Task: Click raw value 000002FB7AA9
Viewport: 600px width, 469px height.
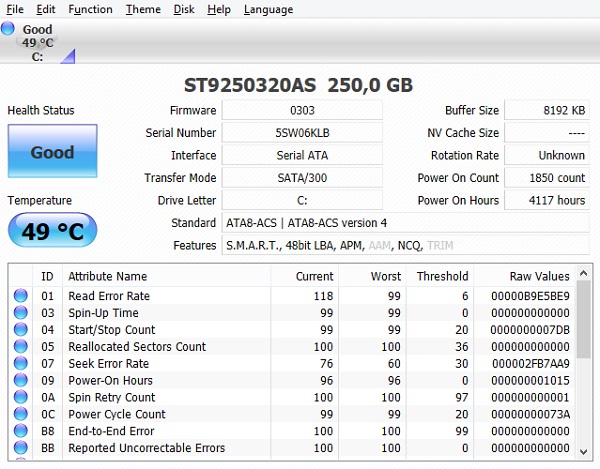Action: coord(531,363)
